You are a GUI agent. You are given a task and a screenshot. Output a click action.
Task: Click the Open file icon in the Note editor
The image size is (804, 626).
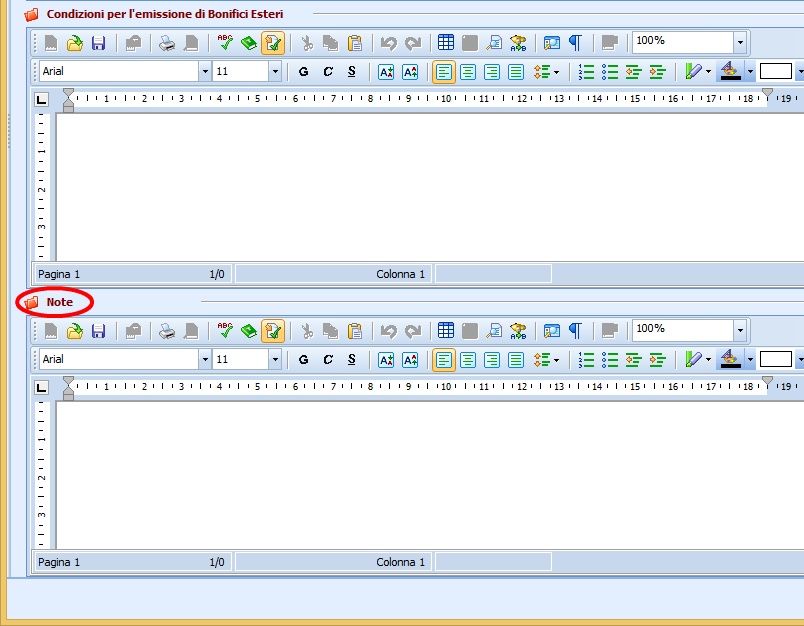click(75, 331)
